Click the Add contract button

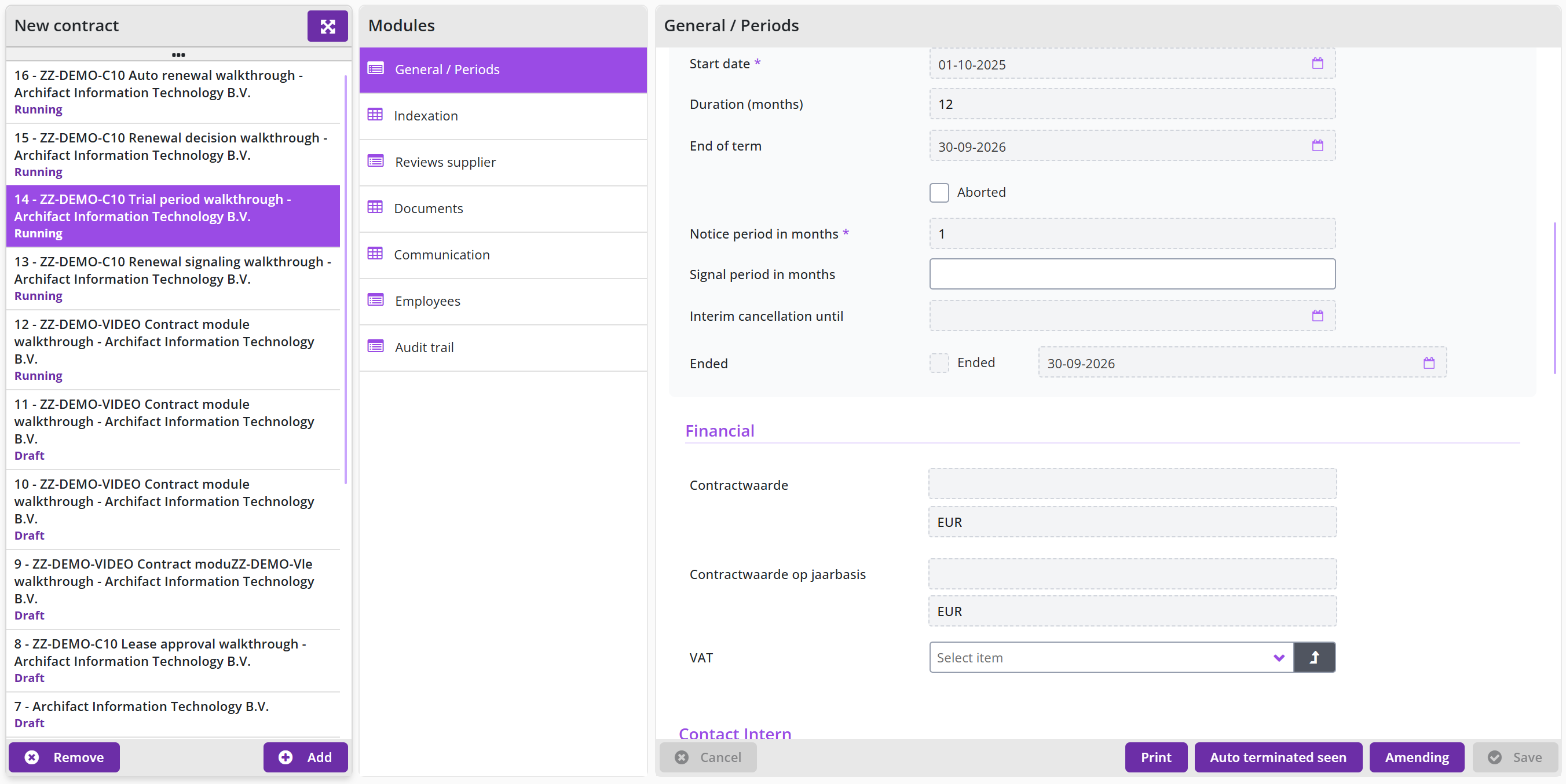pos(305,757)
